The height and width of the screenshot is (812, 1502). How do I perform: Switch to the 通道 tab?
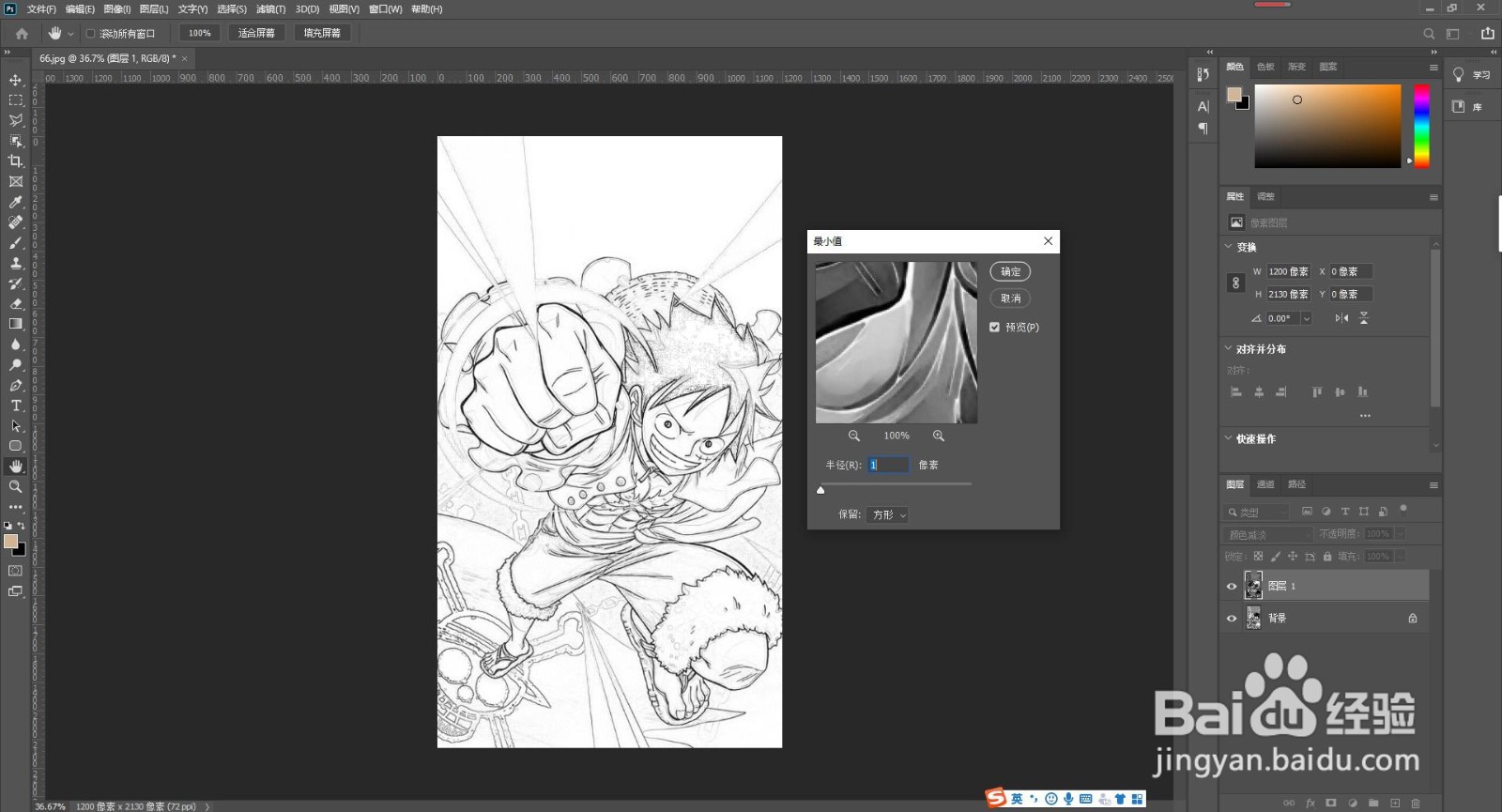point(1265,484)
